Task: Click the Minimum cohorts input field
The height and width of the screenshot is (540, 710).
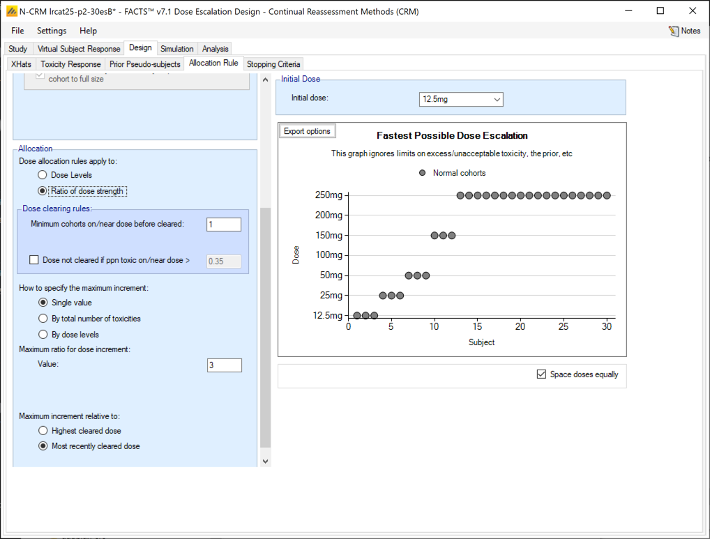Action: 223,224
